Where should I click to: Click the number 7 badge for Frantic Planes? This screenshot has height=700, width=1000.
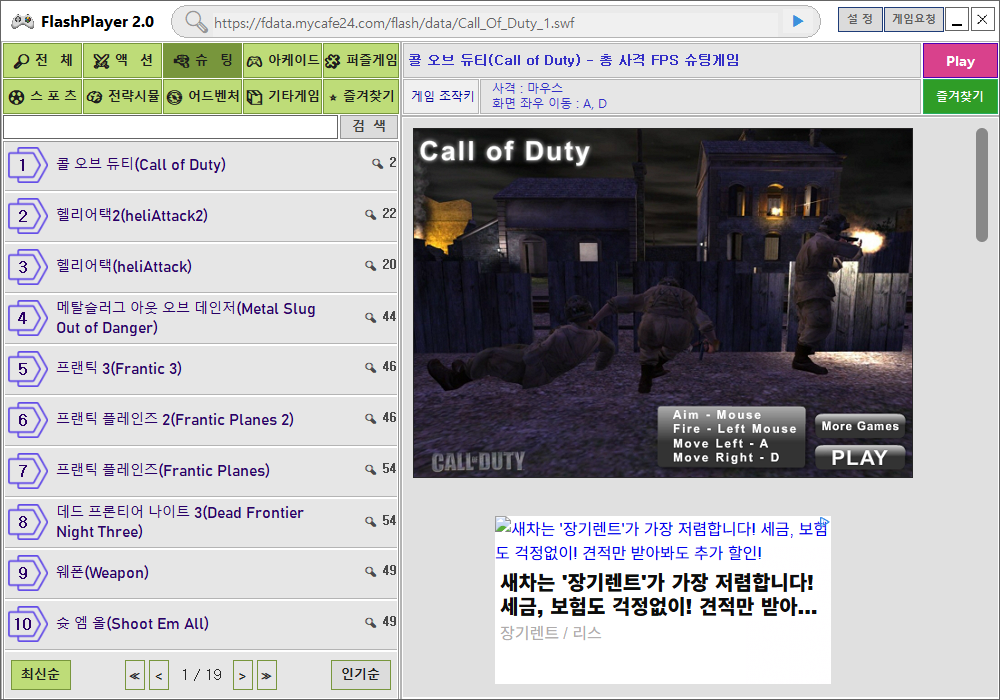(27, 471)
